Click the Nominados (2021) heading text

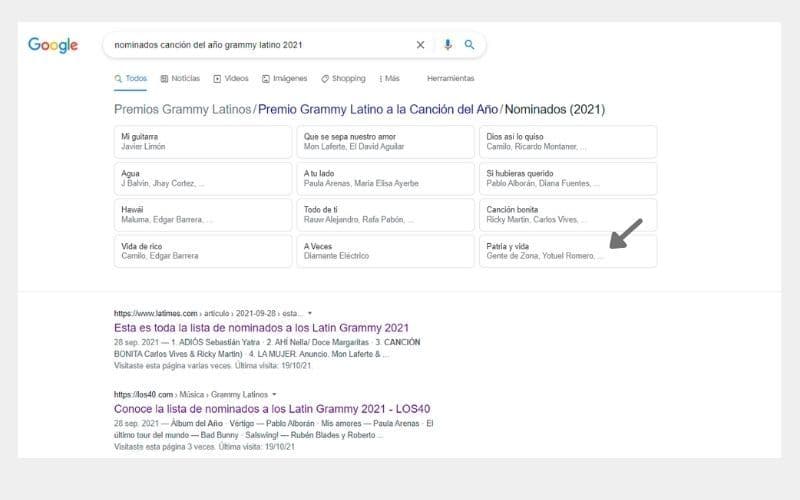coord(555,109)
